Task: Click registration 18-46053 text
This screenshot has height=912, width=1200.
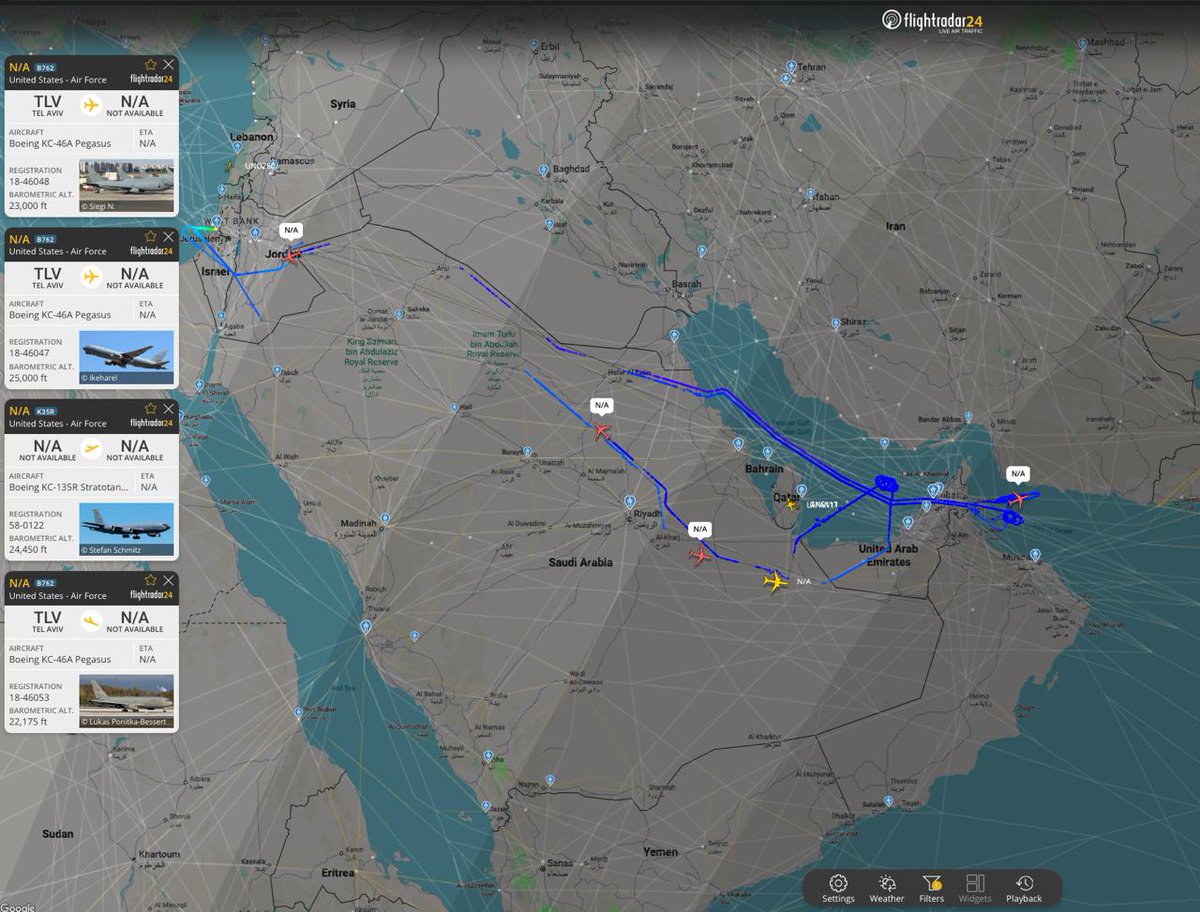Action: pyautogui.click(x=28, y=698)
